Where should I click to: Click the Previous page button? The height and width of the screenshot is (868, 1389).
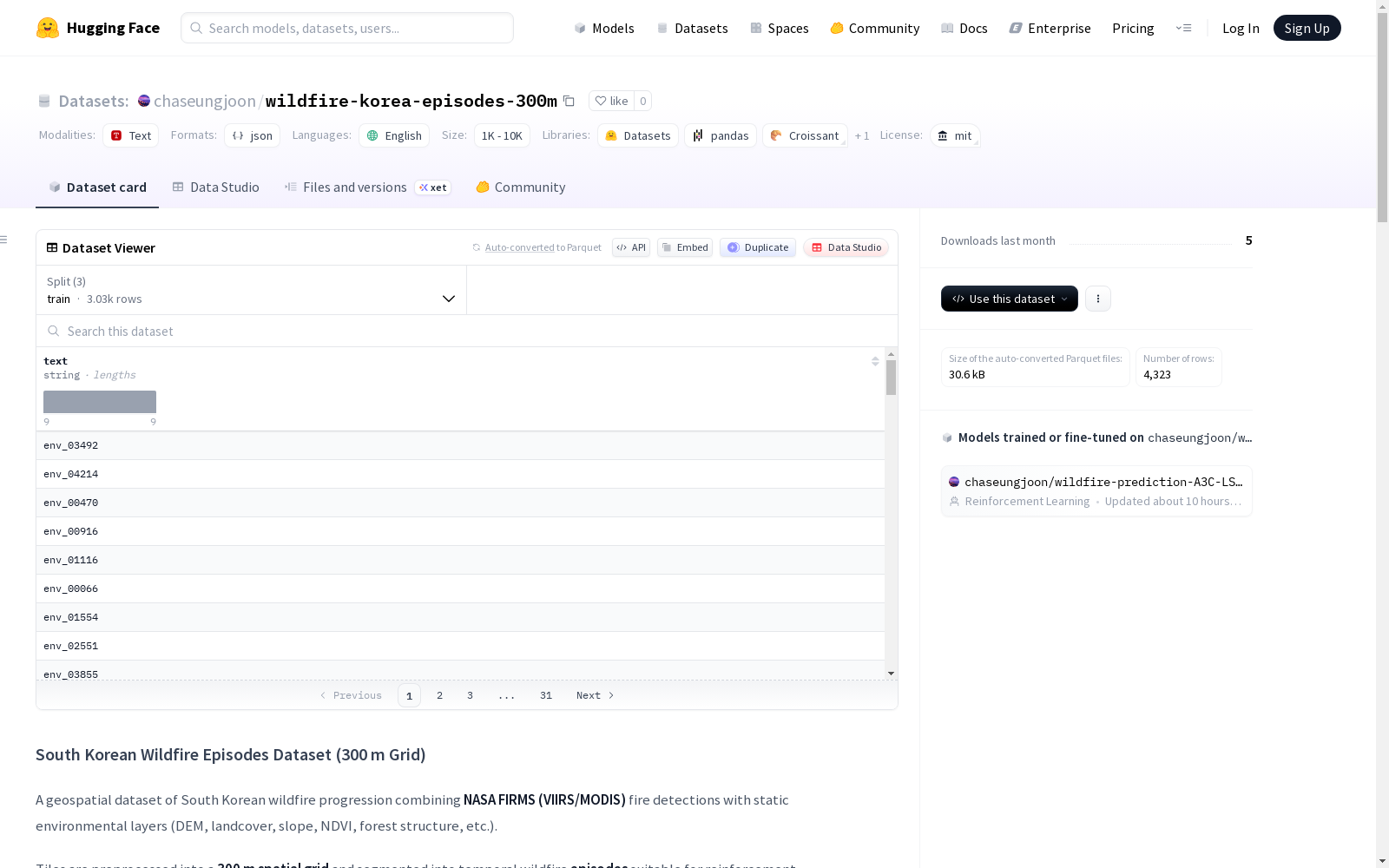coord(351,695)
